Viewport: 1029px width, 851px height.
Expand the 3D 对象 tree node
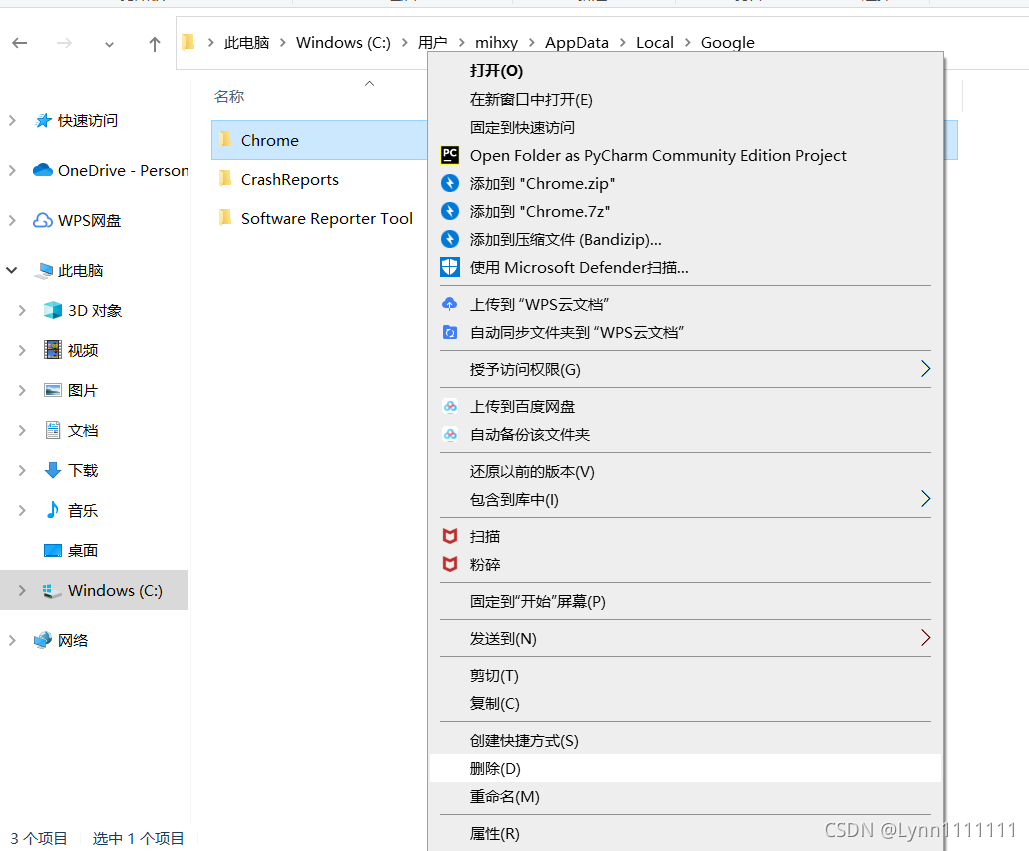22,310
